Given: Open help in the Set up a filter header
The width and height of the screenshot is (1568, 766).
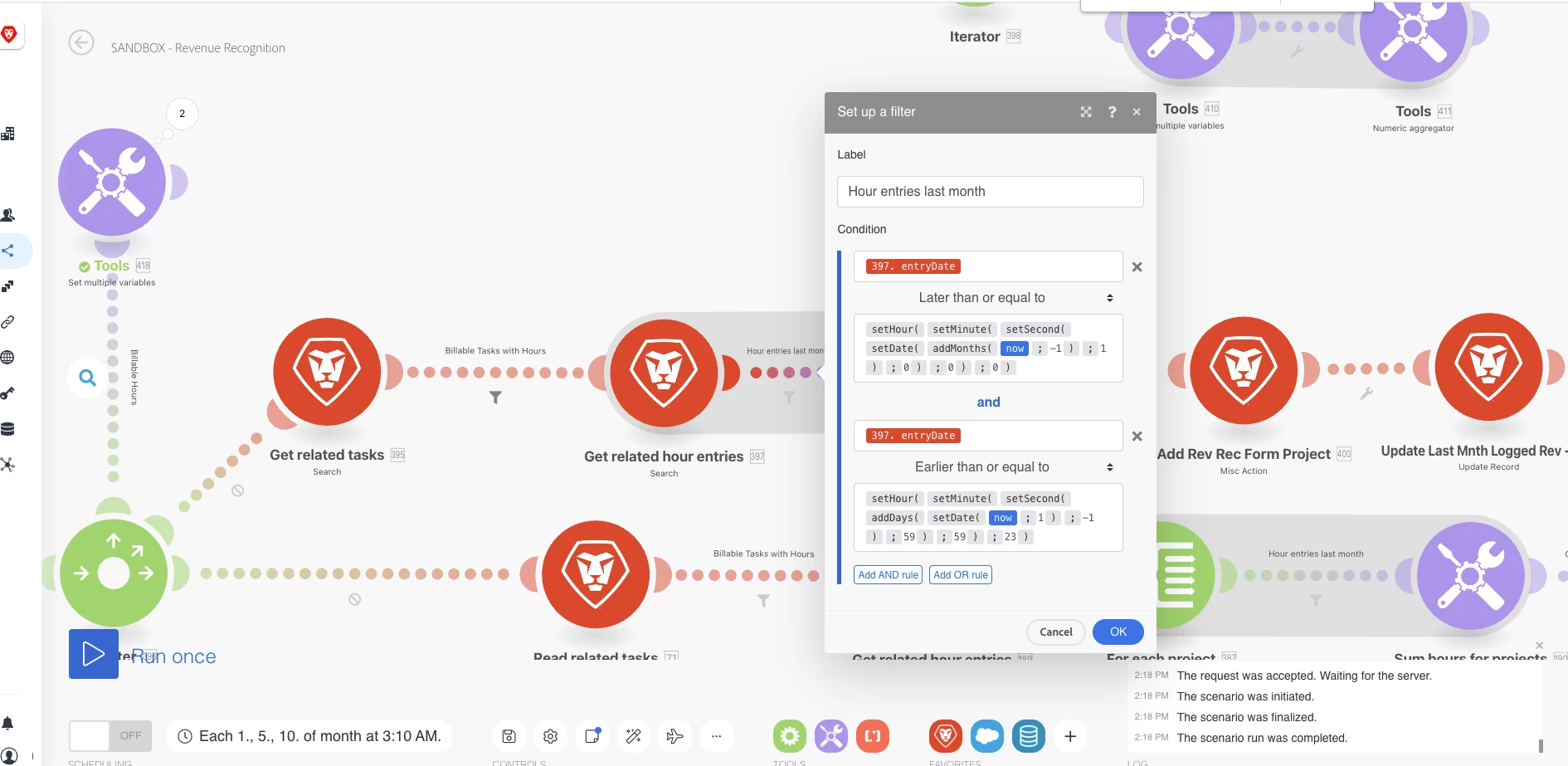Looking at the screenshot, I should point(1112,112).
